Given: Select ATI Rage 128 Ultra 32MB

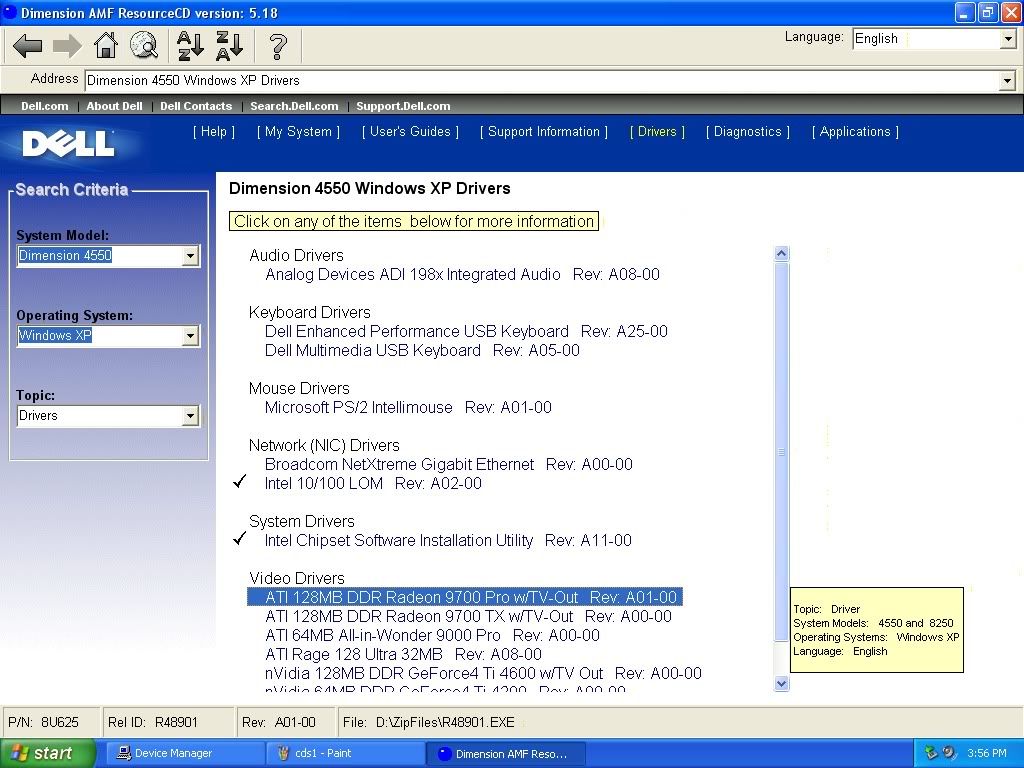Looking at the screenshot, I should pos(403,654).
